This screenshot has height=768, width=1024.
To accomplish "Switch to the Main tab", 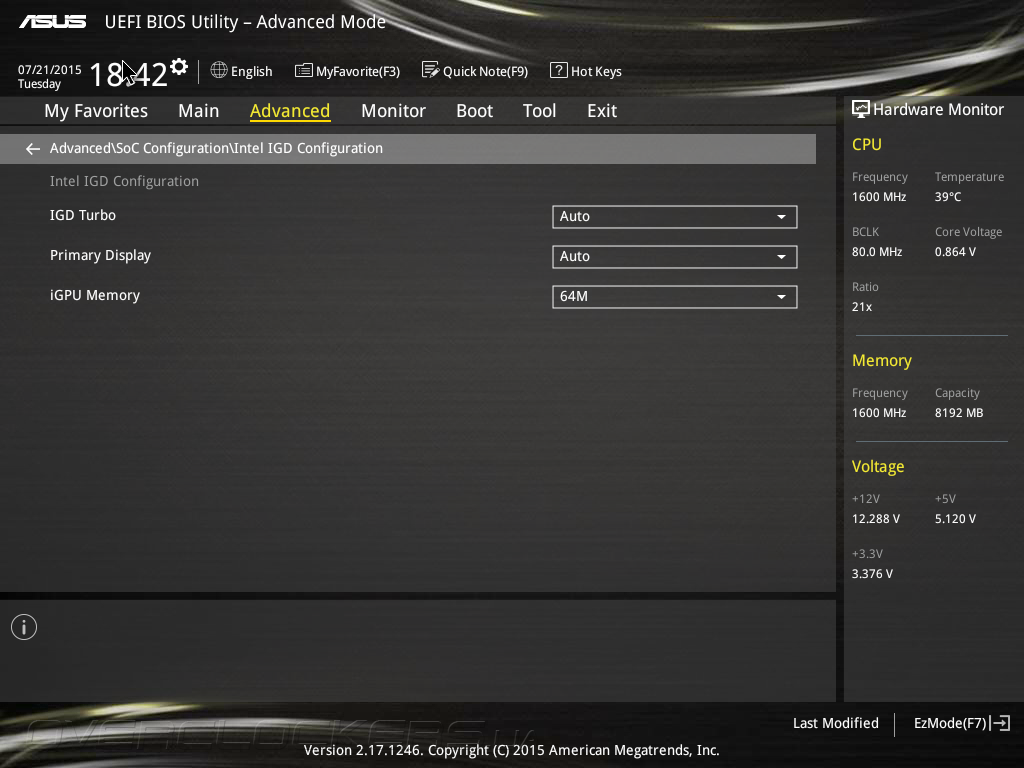I will pyautogui.click(x=199, y=111).
